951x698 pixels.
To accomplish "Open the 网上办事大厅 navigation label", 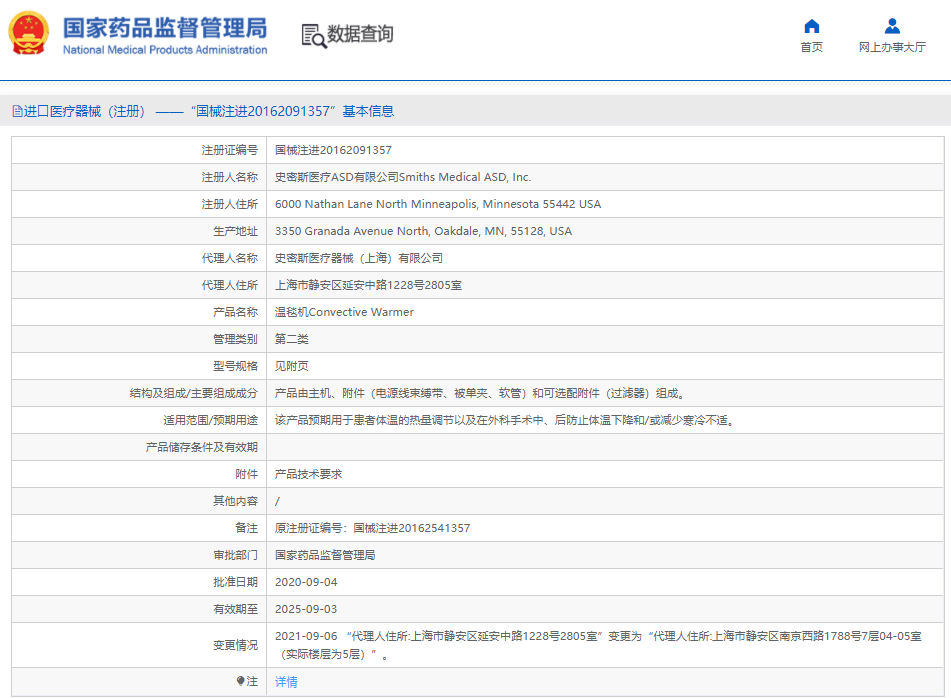I will [x=892, y=48].
